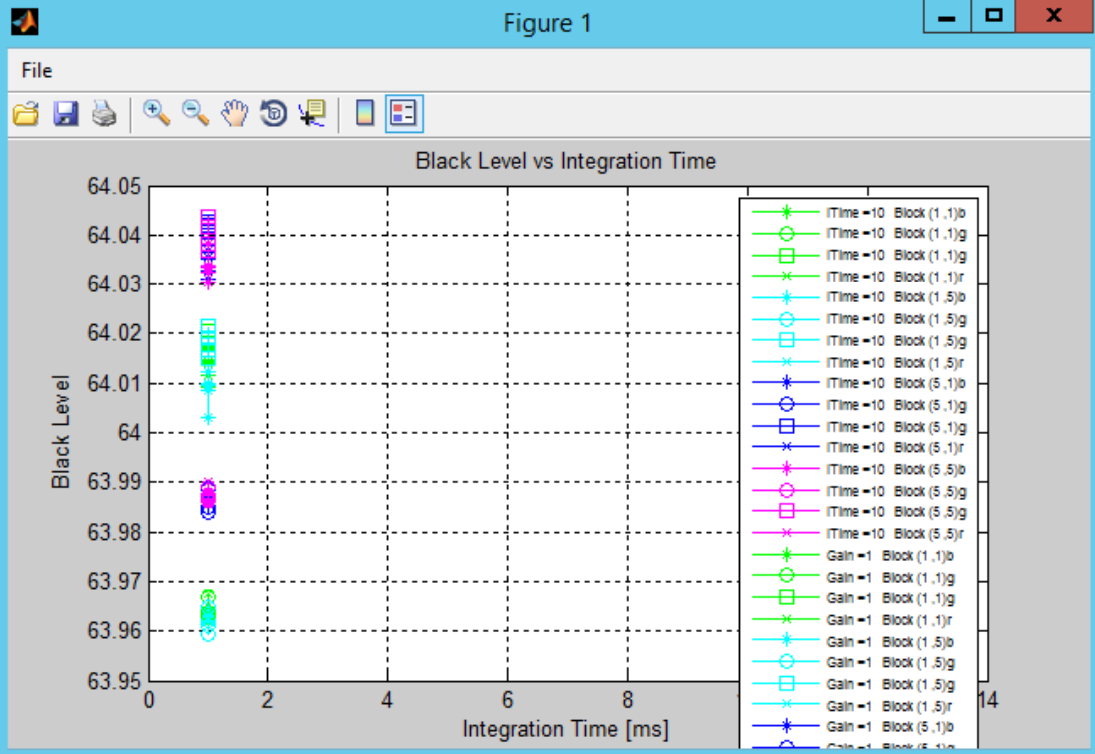Toggle the Insert Colorbar button
Viewport: 1095px width, 754px height.
pyautogui.click(x=366, y=114)
